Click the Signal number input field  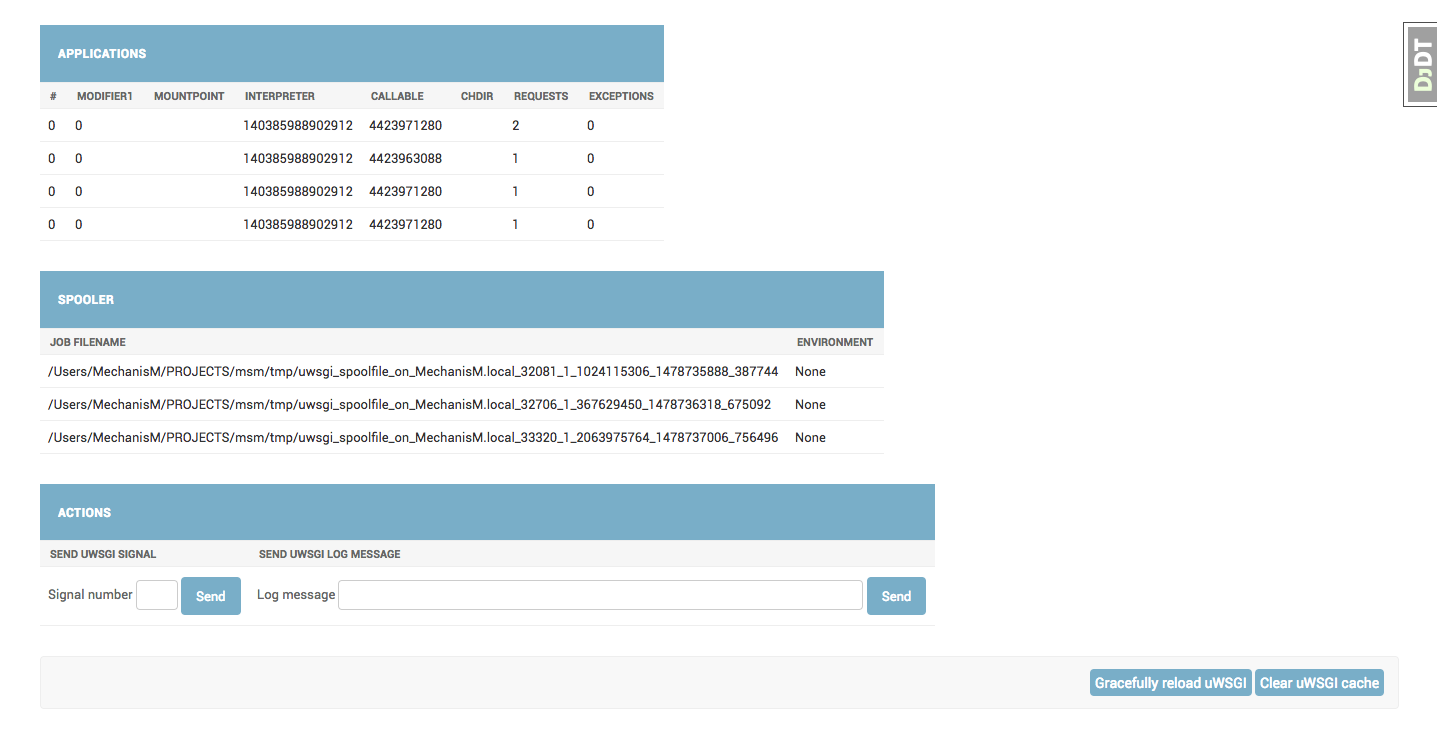click(157, 595)
